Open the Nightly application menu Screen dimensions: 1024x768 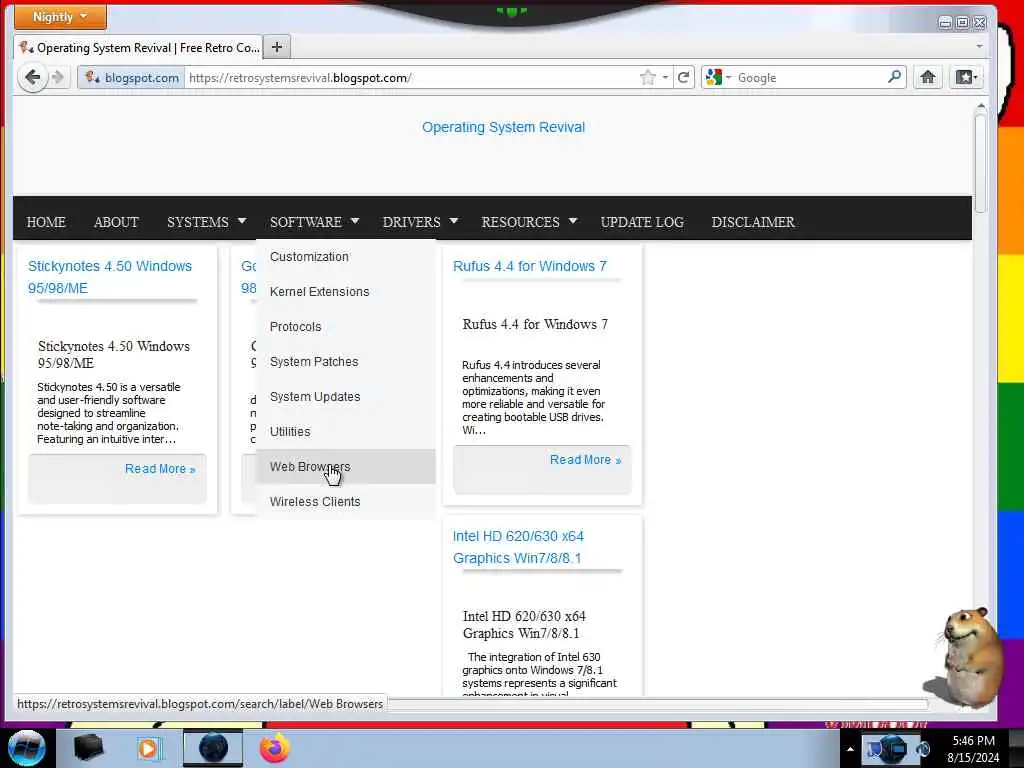[x=60, y=17]
